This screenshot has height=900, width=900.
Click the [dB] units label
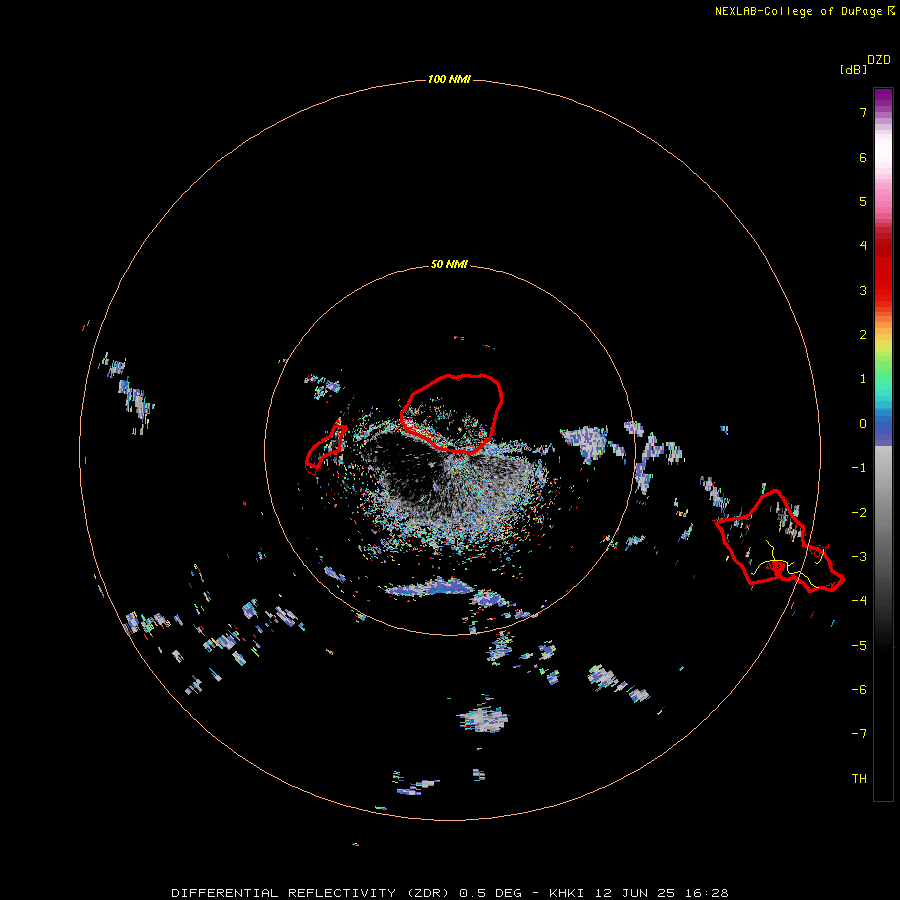[853, 69]
